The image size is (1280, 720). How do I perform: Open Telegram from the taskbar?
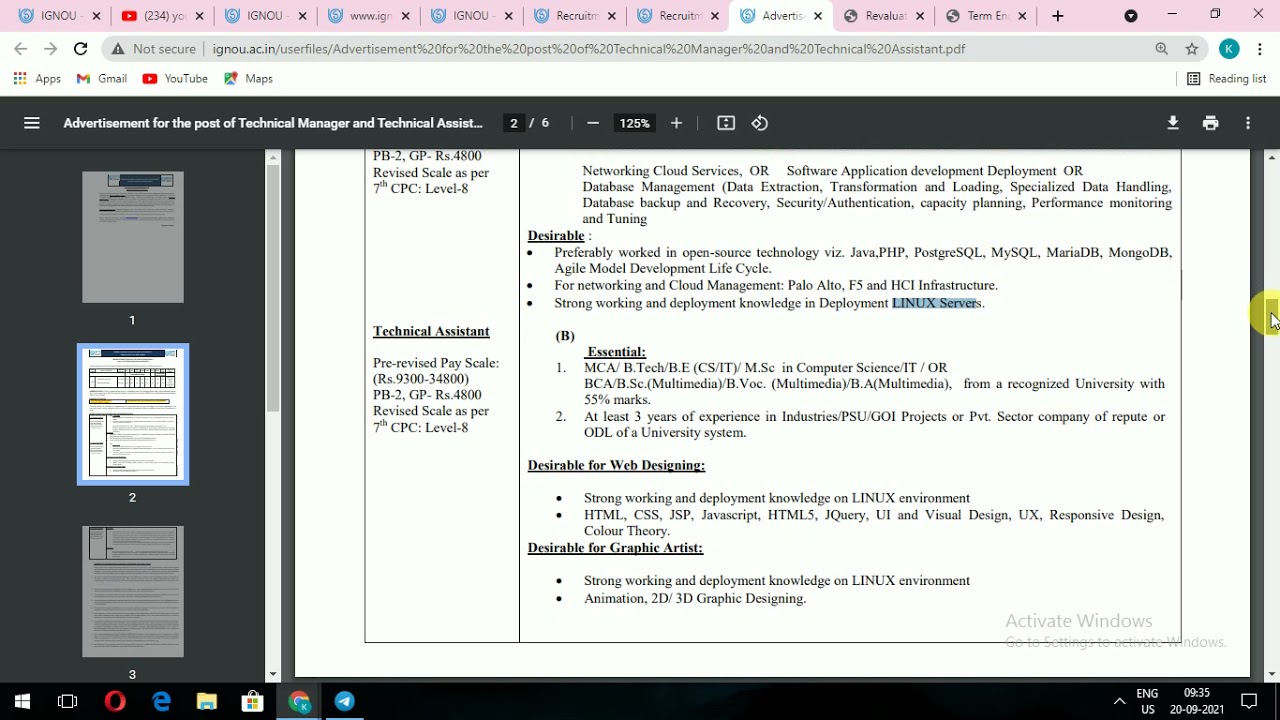tap(345, 701)
